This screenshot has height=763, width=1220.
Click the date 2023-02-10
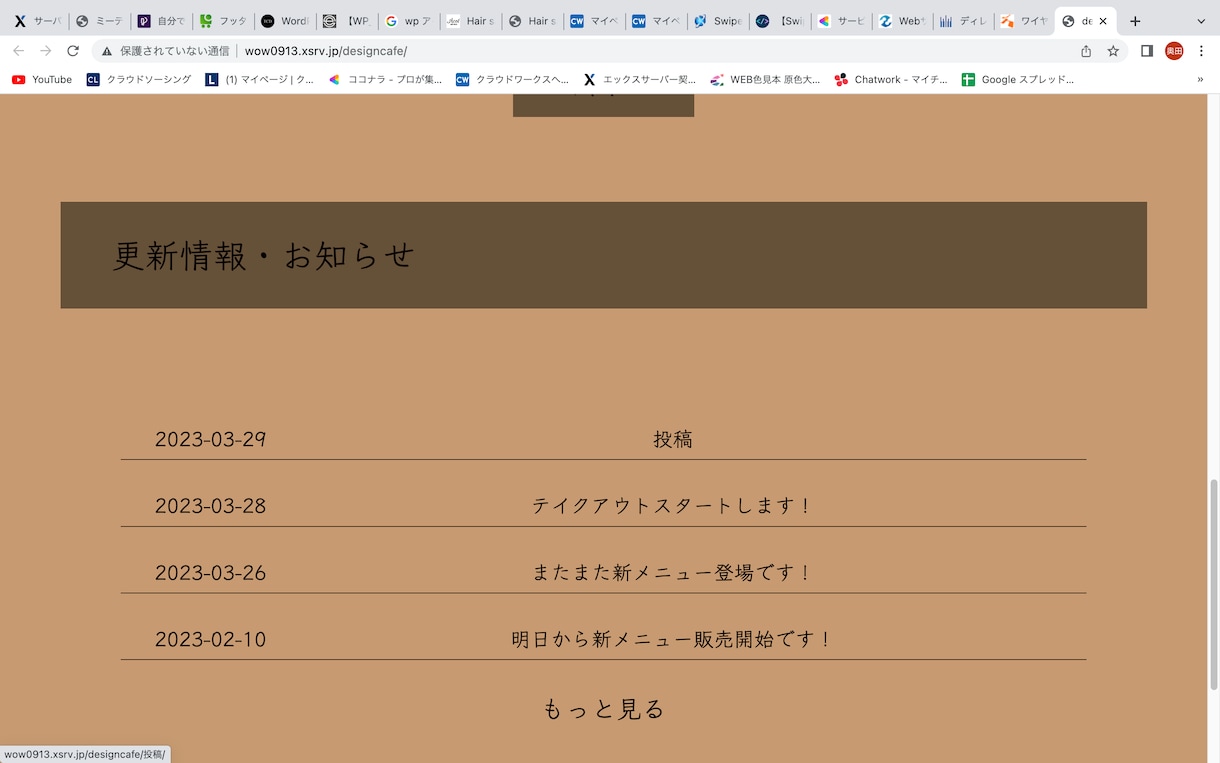click(x=210, y=639)
